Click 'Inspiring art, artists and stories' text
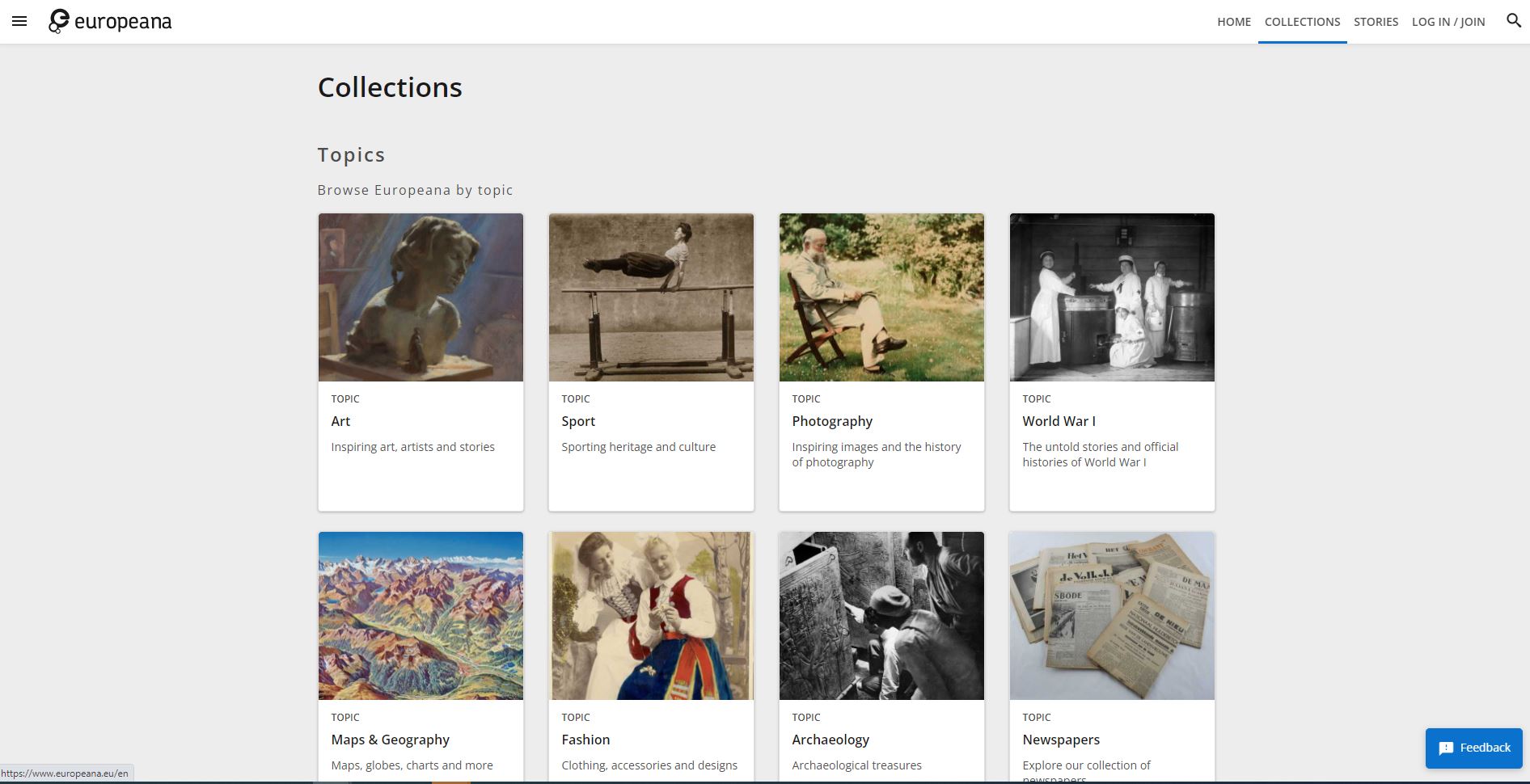1530x784 pixels. [x=412, y=447]
